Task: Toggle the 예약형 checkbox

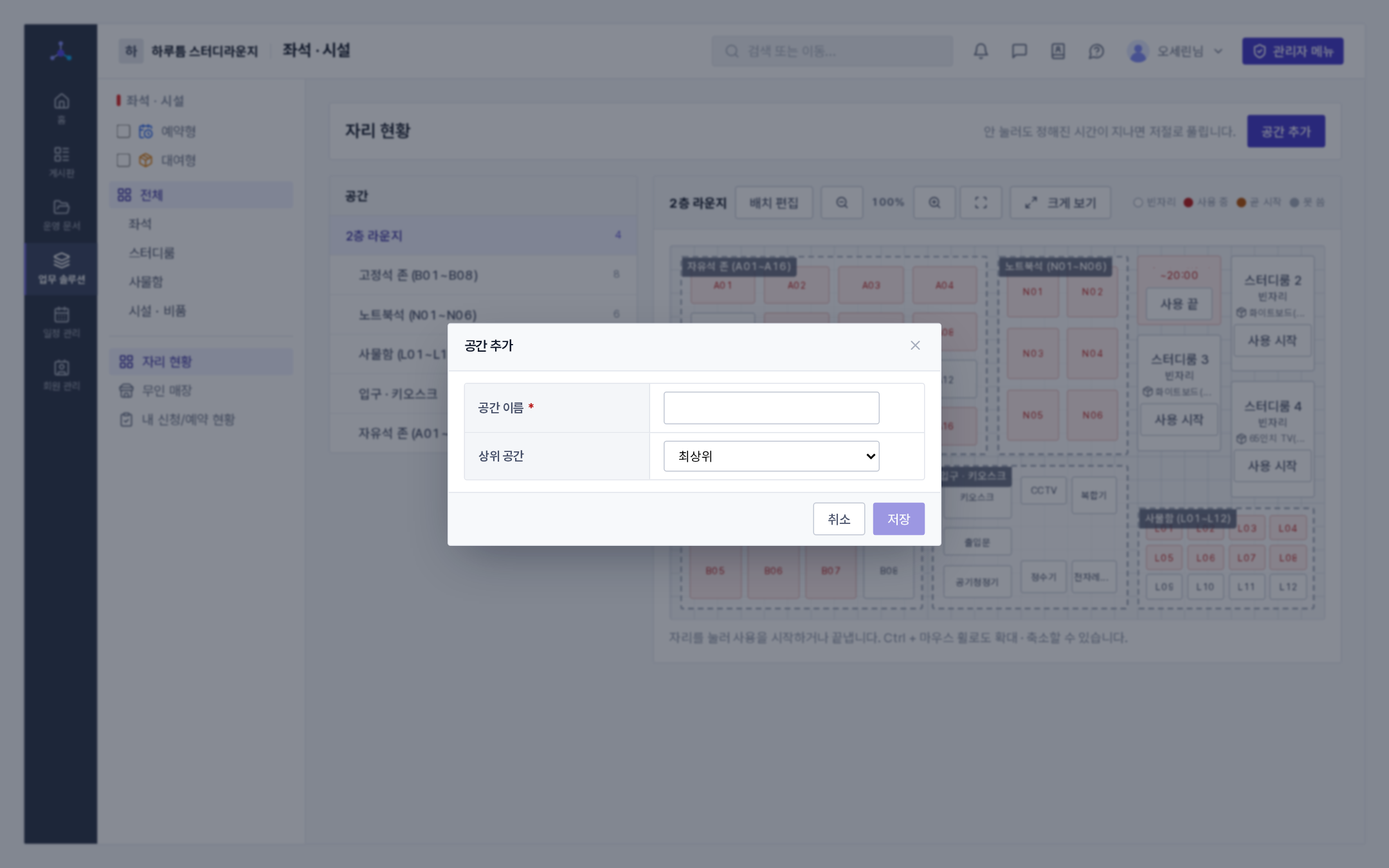Action: pos(123,131)
